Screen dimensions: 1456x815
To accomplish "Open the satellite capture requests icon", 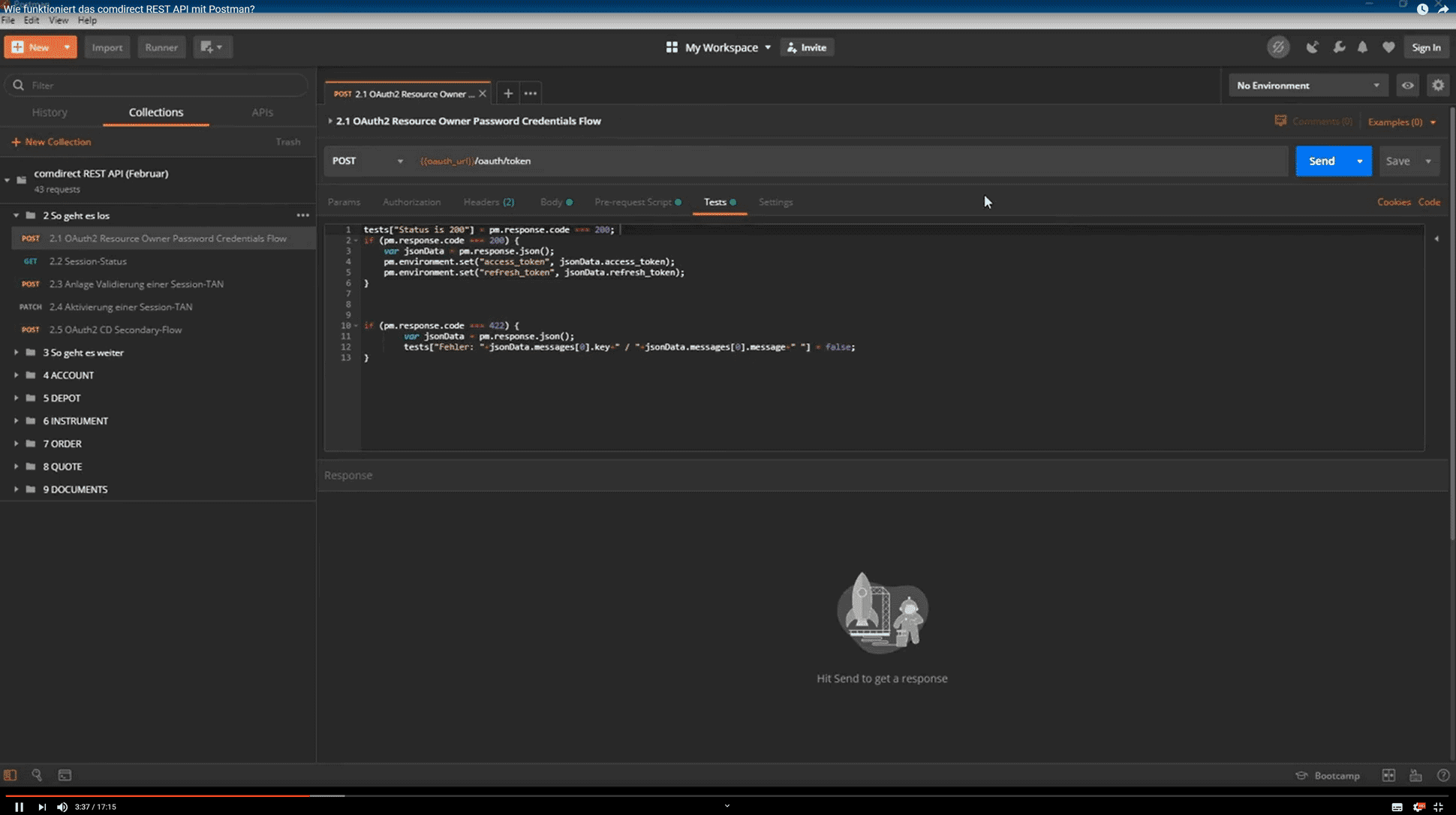I will pos(1312,47).
